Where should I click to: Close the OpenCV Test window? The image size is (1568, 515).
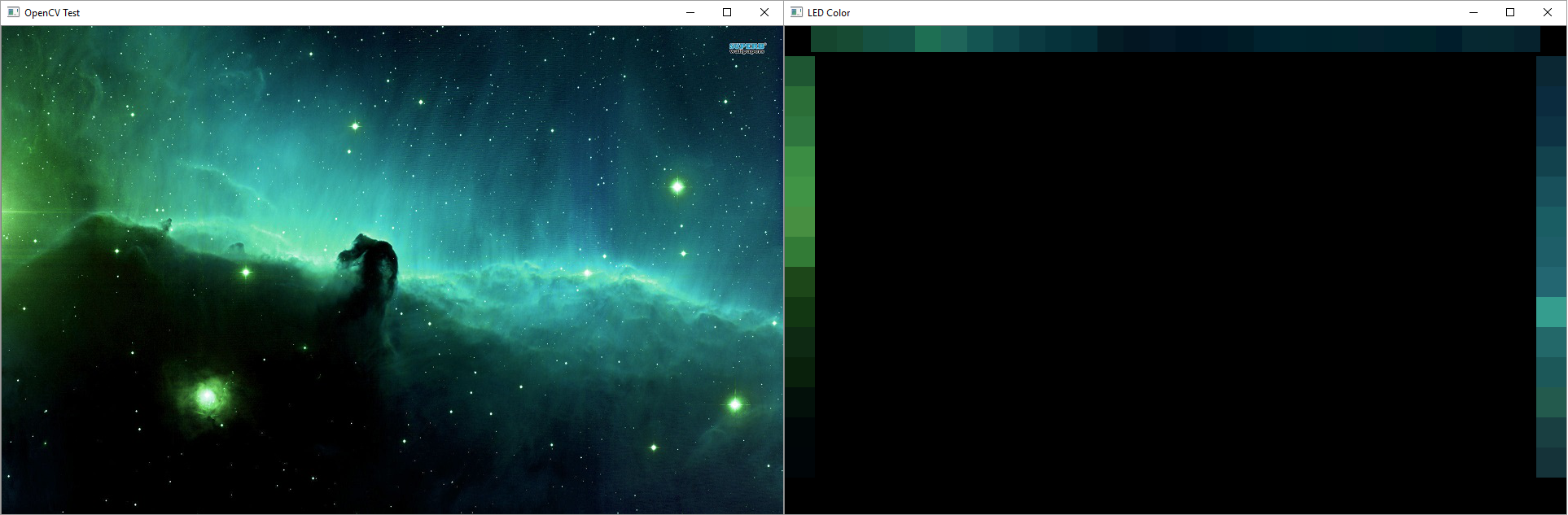pos(764,12)
